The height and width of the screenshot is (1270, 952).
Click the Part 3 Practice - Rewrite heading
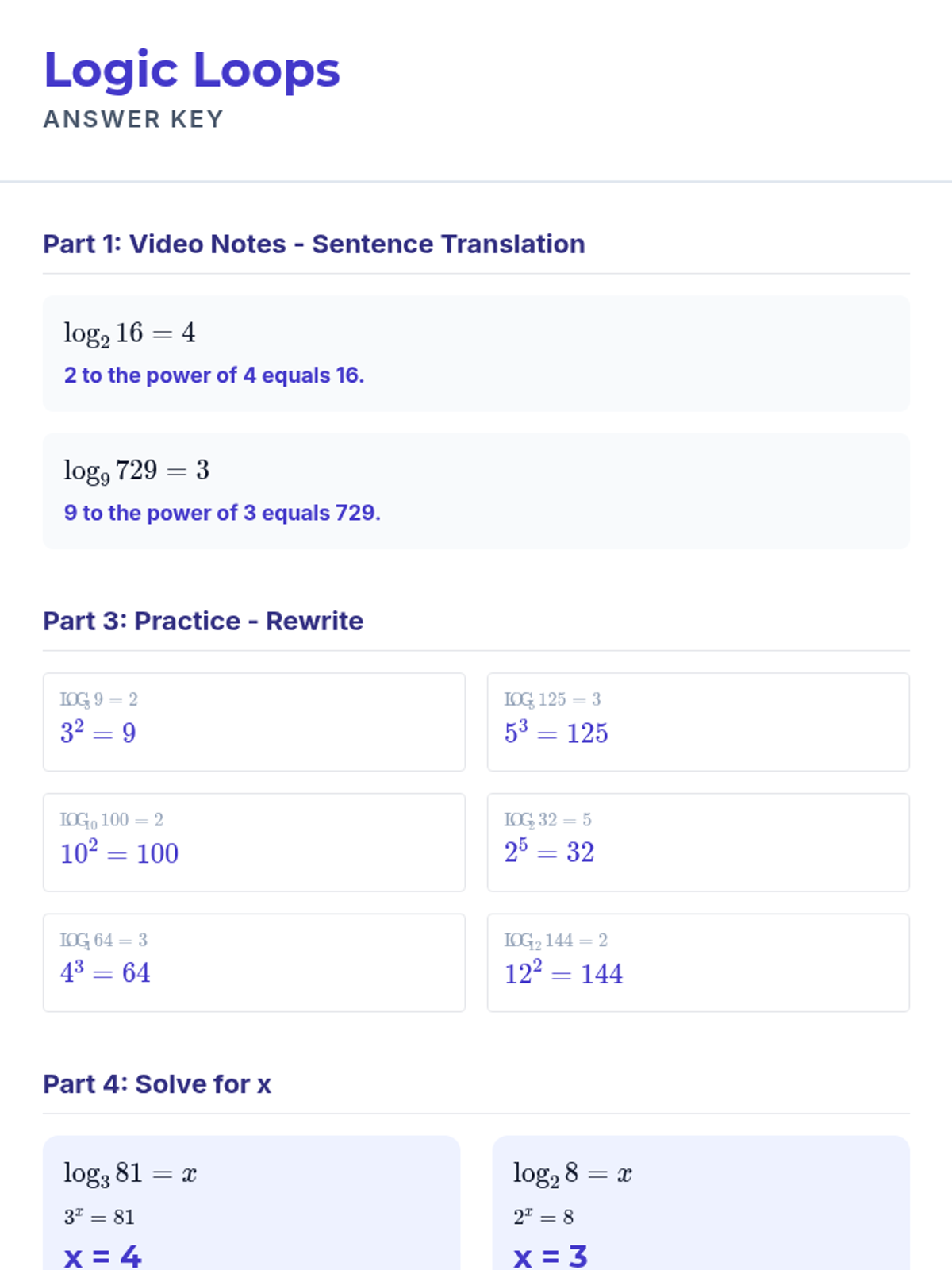[x=203, y=621]
